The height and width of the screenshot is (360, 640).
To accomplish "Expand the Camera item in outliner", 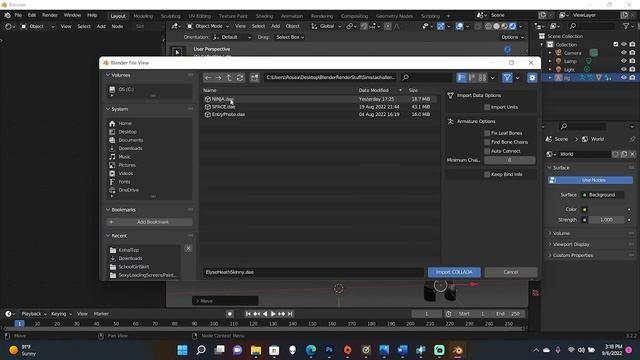I will point(550,53).
